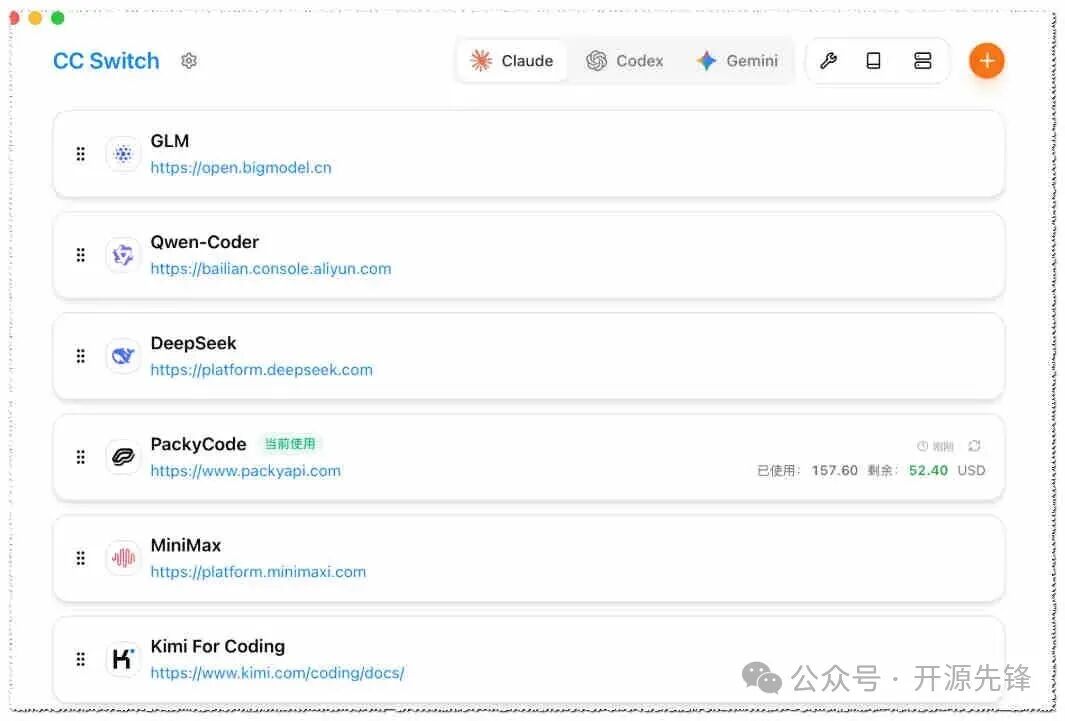This screenshot has height=721, width=1065.
Task: Open the server stack icon in toolbar
Action: pyautogui.click(x=922, y=61)
